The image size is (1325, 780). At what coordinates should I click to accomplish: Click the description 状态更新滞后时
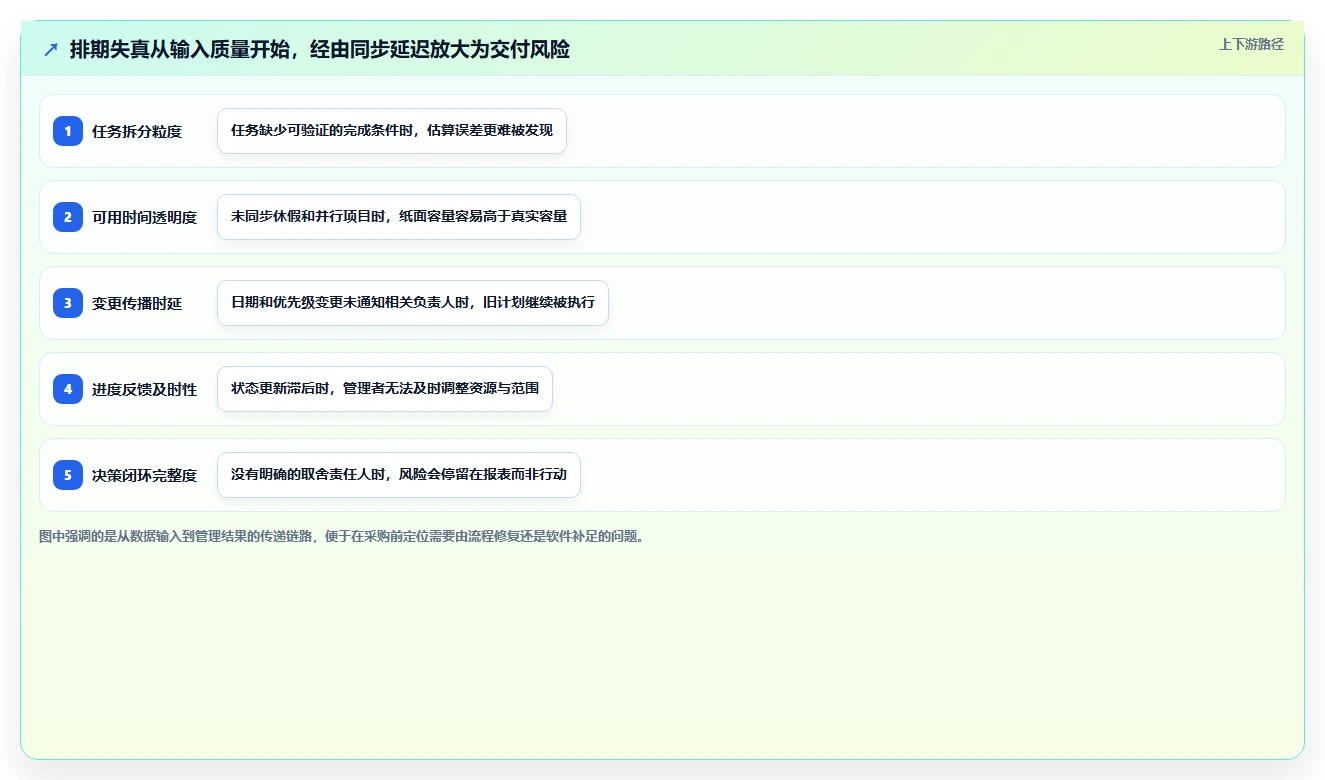point(385,389)
